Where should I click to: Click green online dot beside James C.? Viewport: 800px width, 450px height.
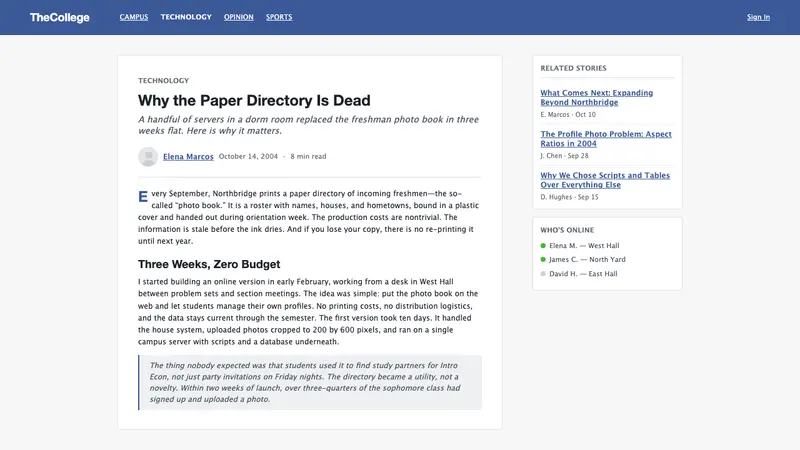point(543,259)
